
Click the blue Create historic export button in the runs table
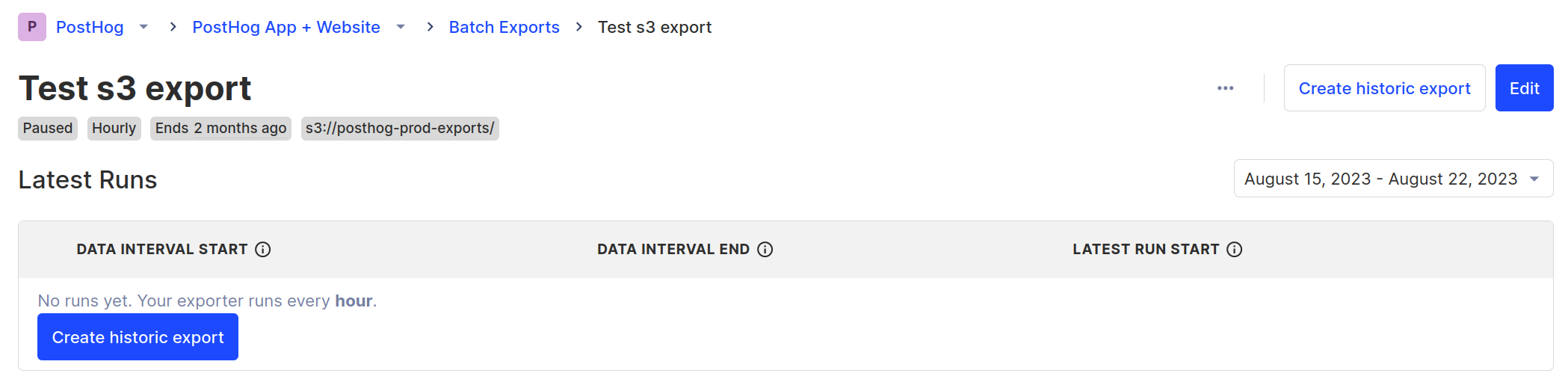138,337
